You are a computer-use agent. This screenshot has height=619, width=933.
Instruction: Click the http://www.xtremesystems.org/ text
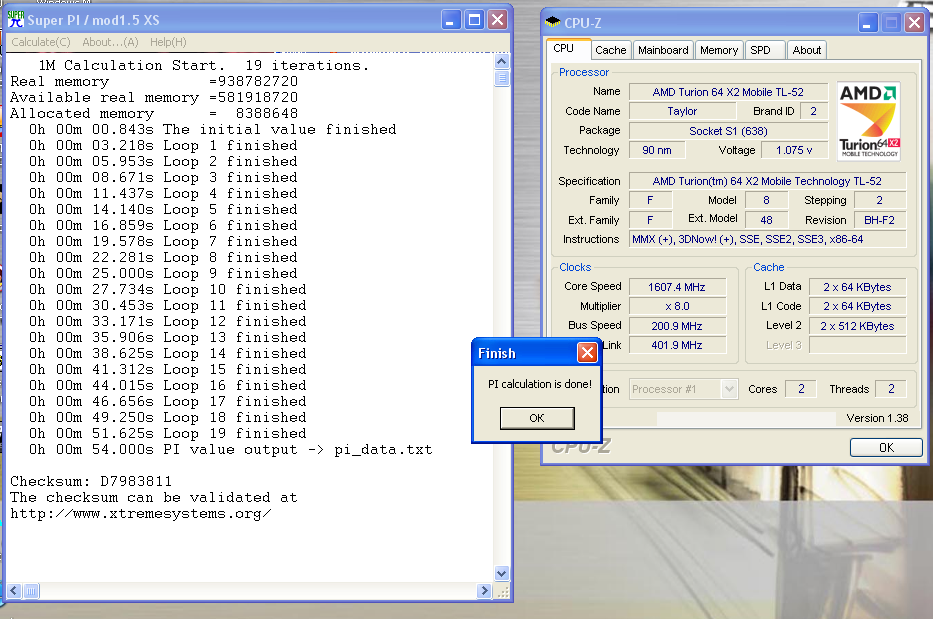pos(141,513)
